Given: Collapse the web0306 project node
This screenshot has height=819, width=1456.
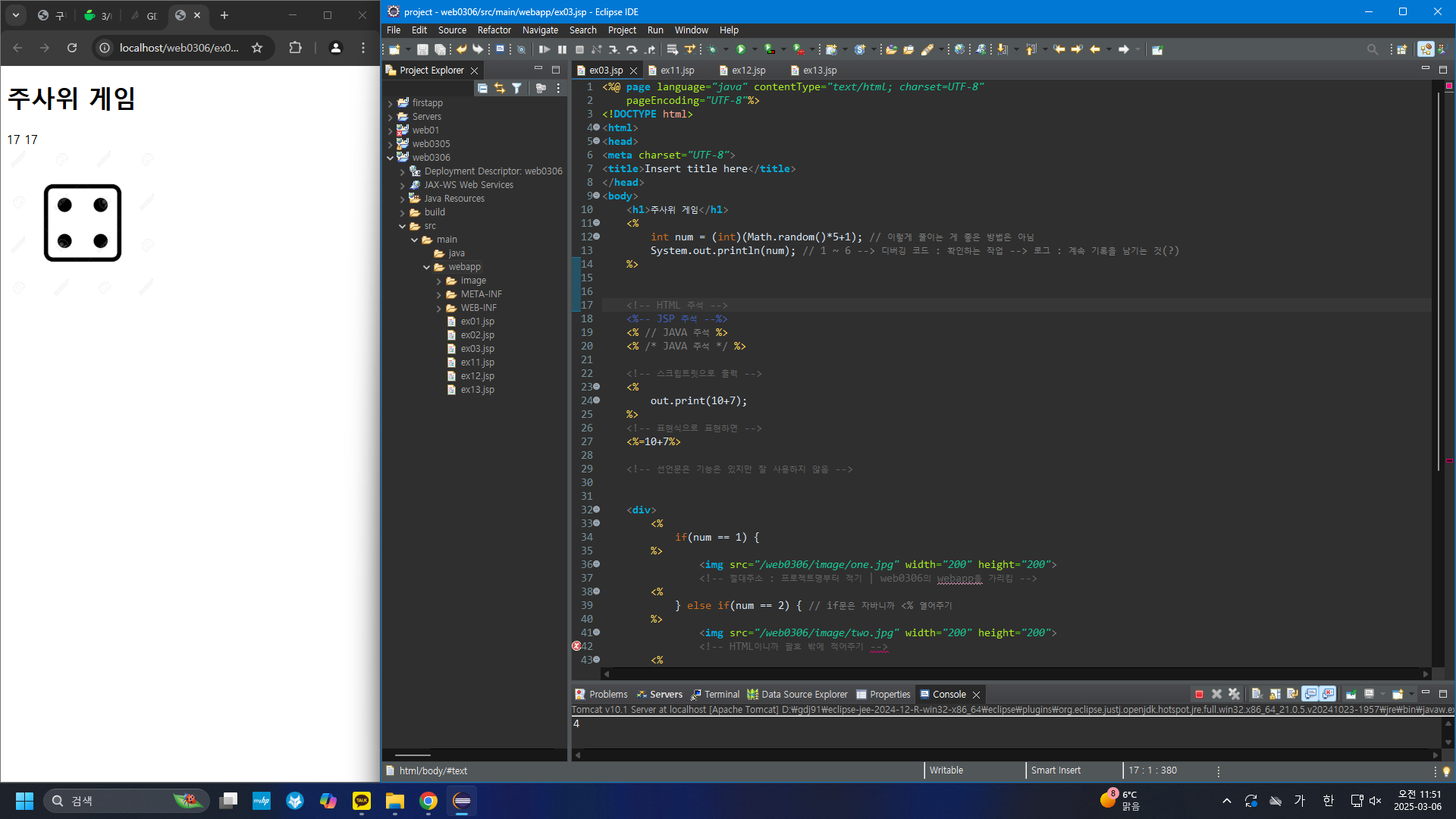Looking at the screenshot, I should [x=391, y=158].
